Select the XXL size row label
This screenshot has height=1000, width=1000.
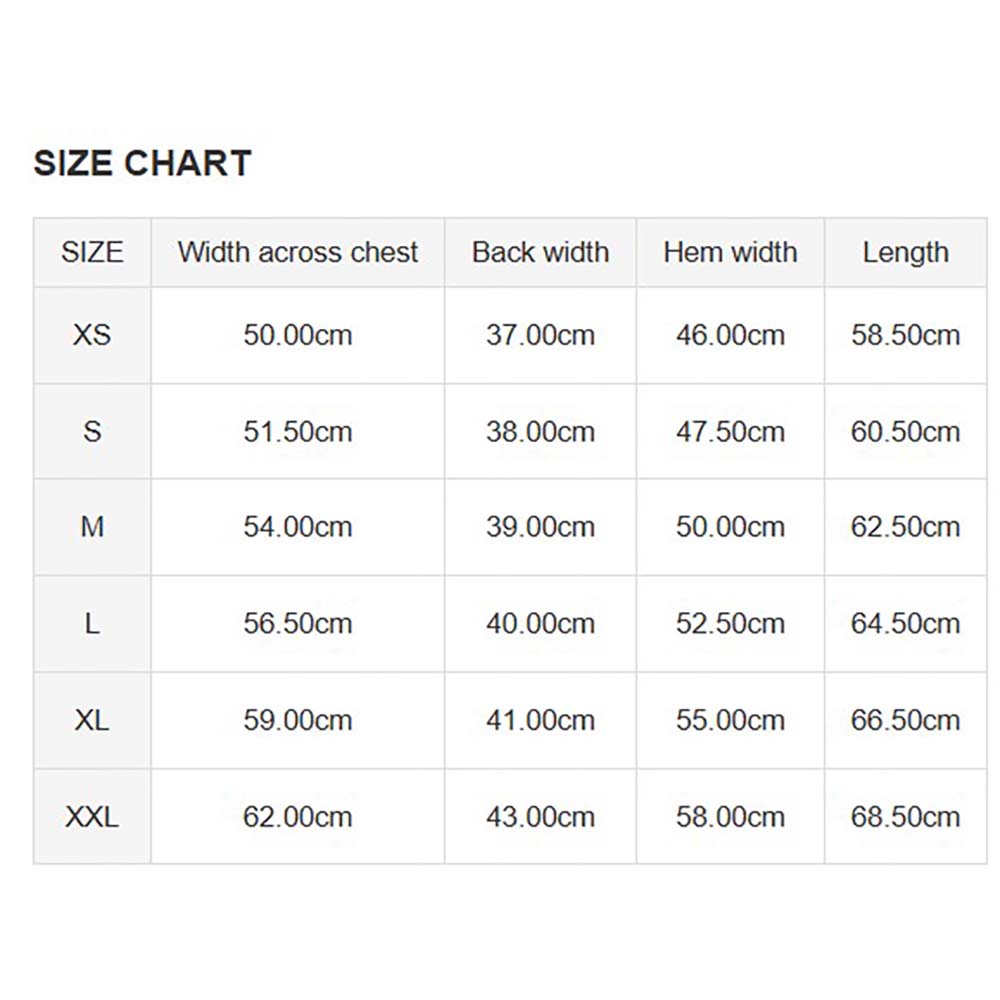(92, 817)
